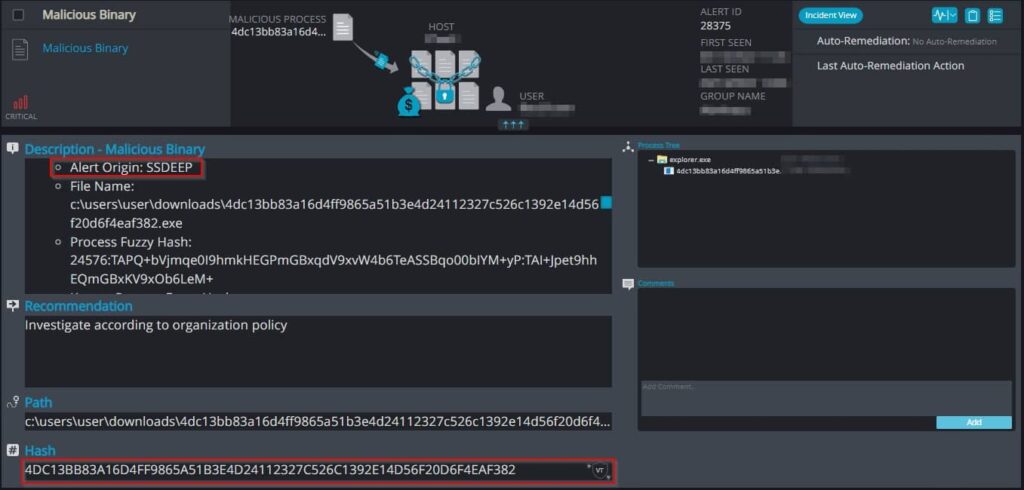
Task: Tick the Malicious Binary alert checkbox
Action: [x=19, y=15]
